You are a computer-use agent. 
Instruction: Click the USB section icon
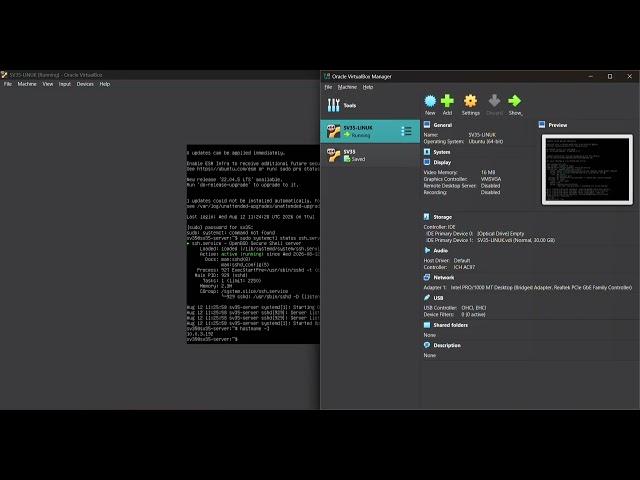pos(427,298)
